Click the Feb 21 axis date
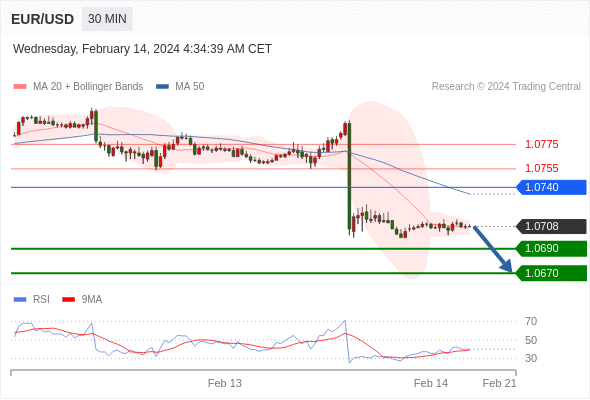This screenshot has height=400, width=590. (x=500, y=383)
